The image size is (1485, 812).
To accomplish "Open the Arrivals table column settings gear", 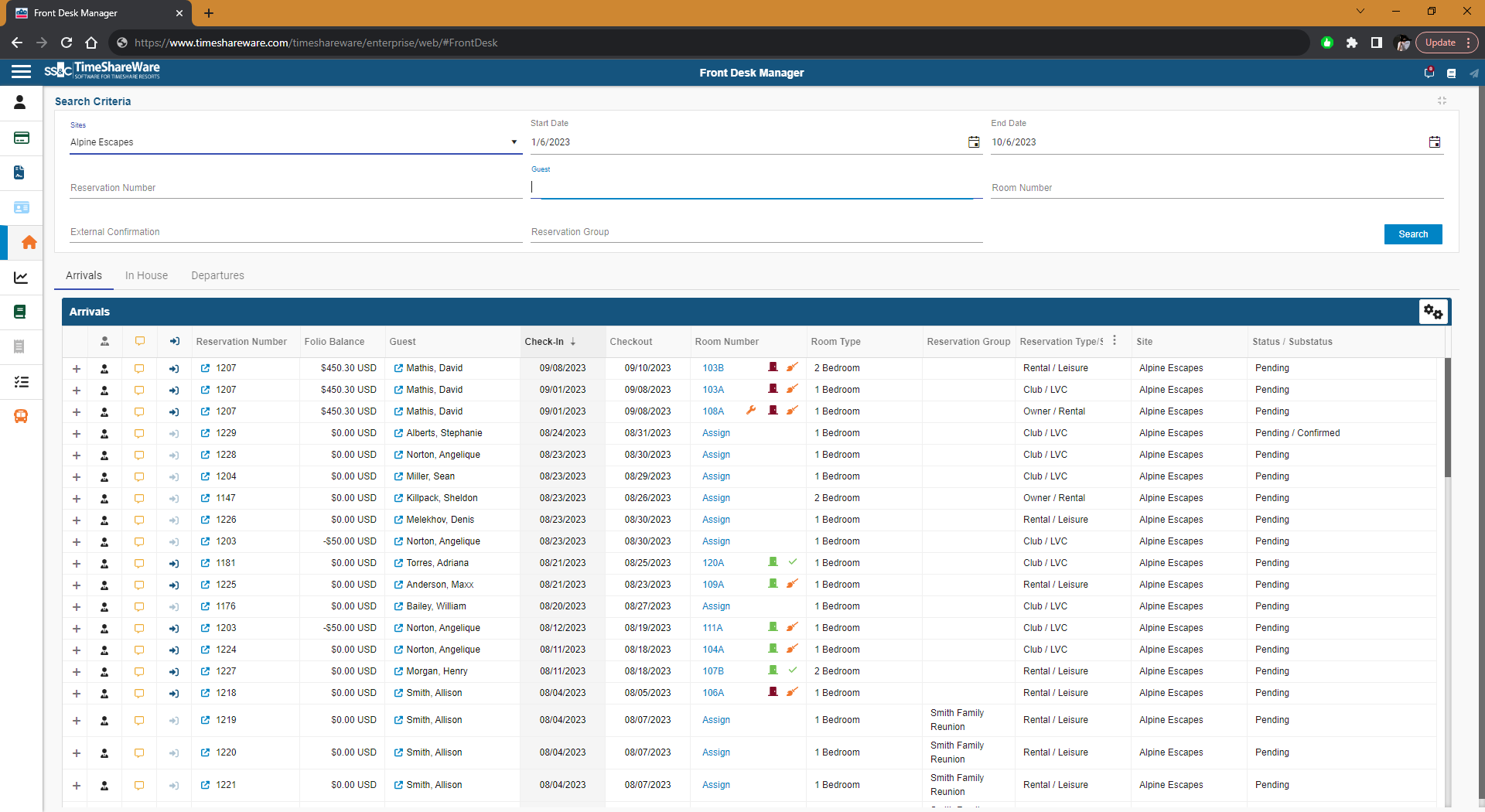I will [x=1432, y=312].
